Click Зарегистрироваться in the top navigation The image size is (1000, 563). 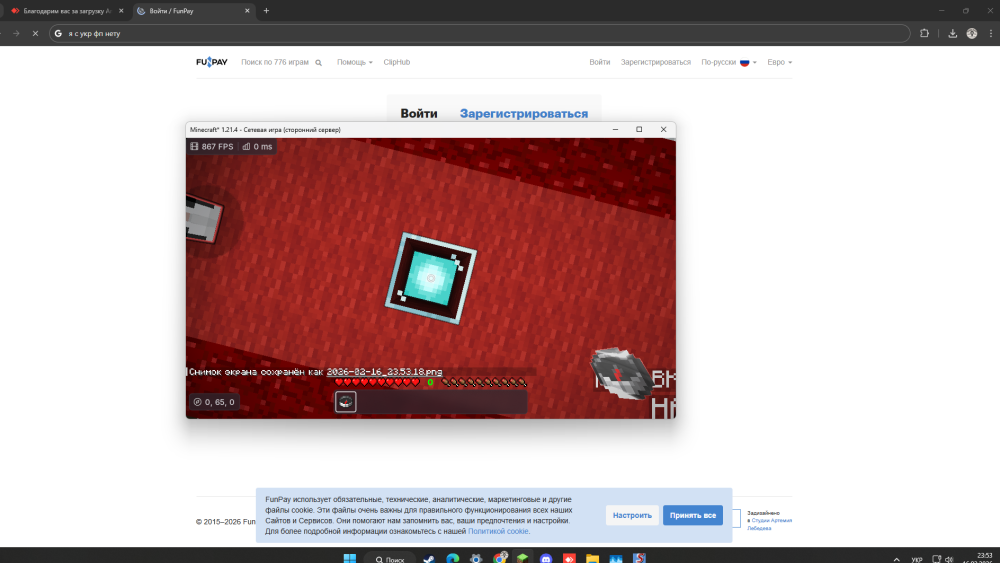tap(656, 62)
